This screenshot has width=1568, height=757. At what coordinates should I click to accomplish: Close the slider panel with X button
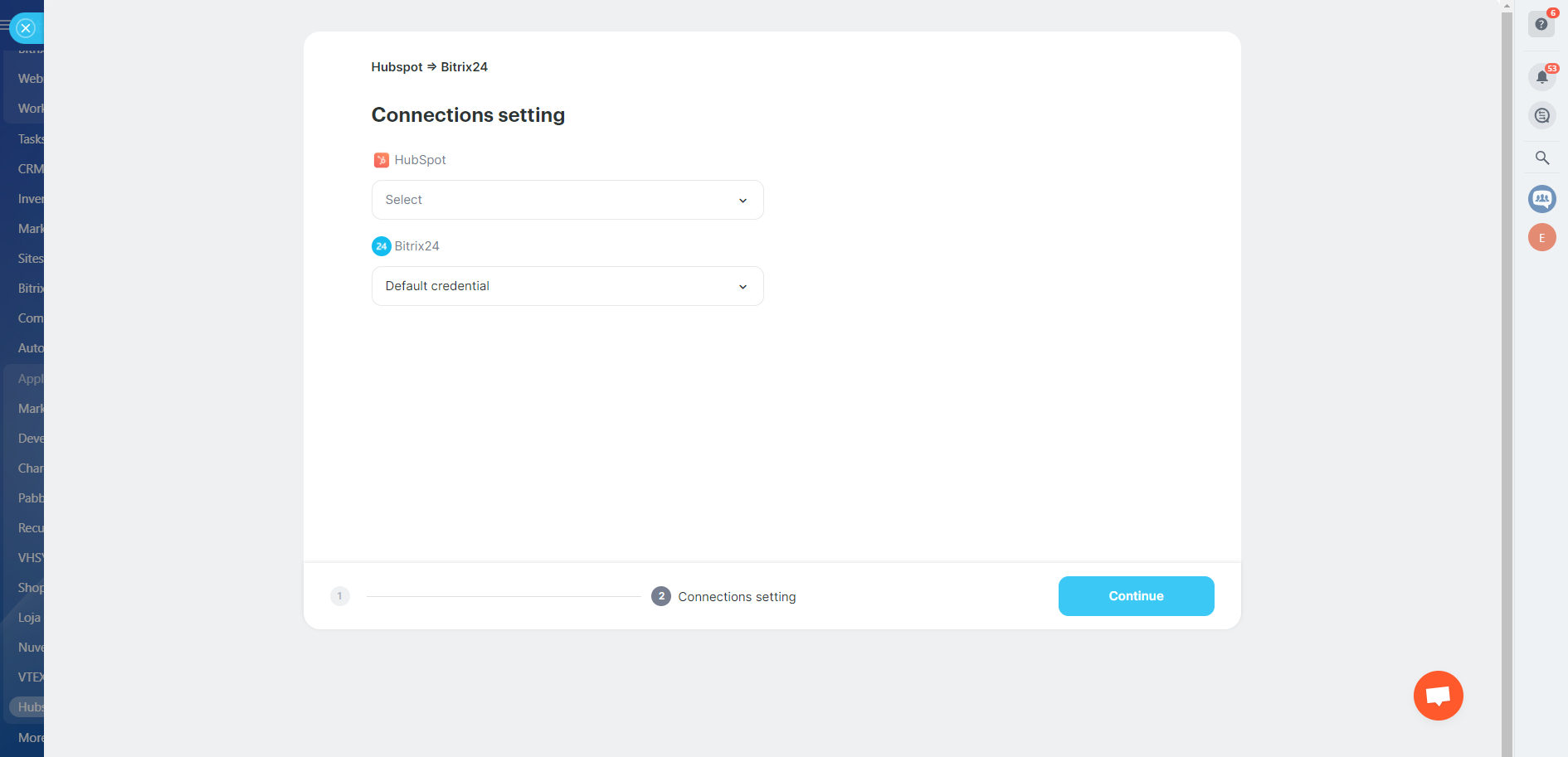click(26, 28)
